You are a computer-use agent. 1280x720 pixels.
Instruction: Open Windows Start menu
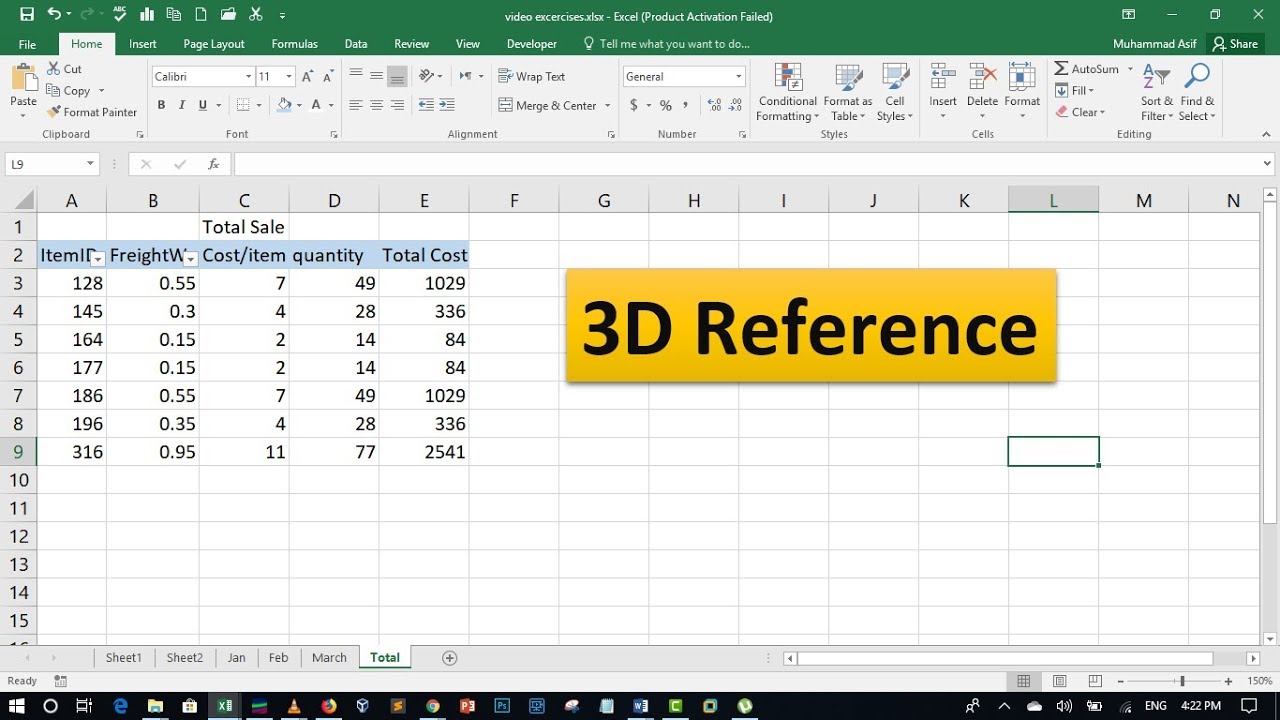(x=17, y=705)
